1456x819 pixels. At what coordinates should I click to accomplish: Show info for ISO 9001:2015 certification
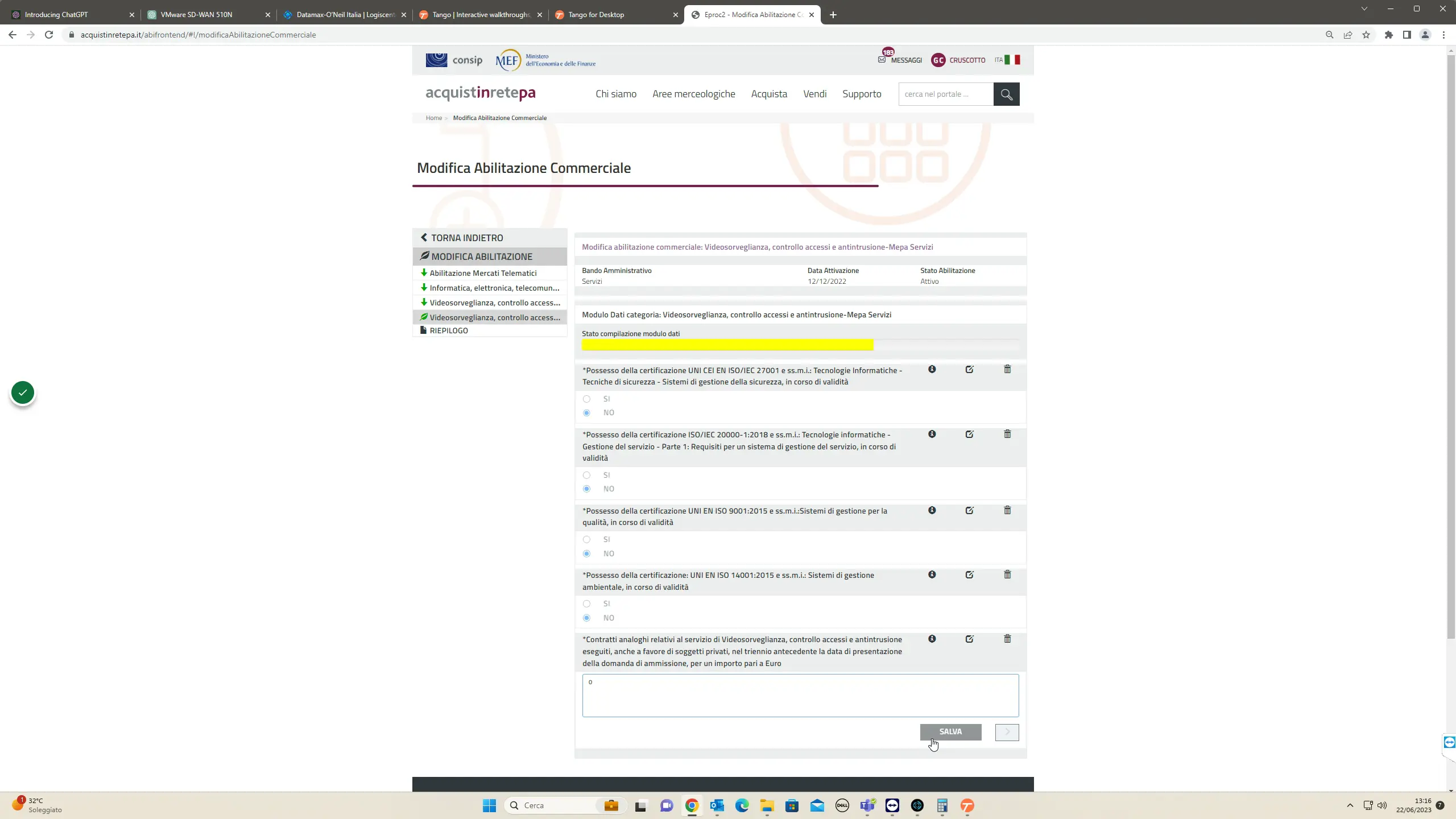coord(932,510)
